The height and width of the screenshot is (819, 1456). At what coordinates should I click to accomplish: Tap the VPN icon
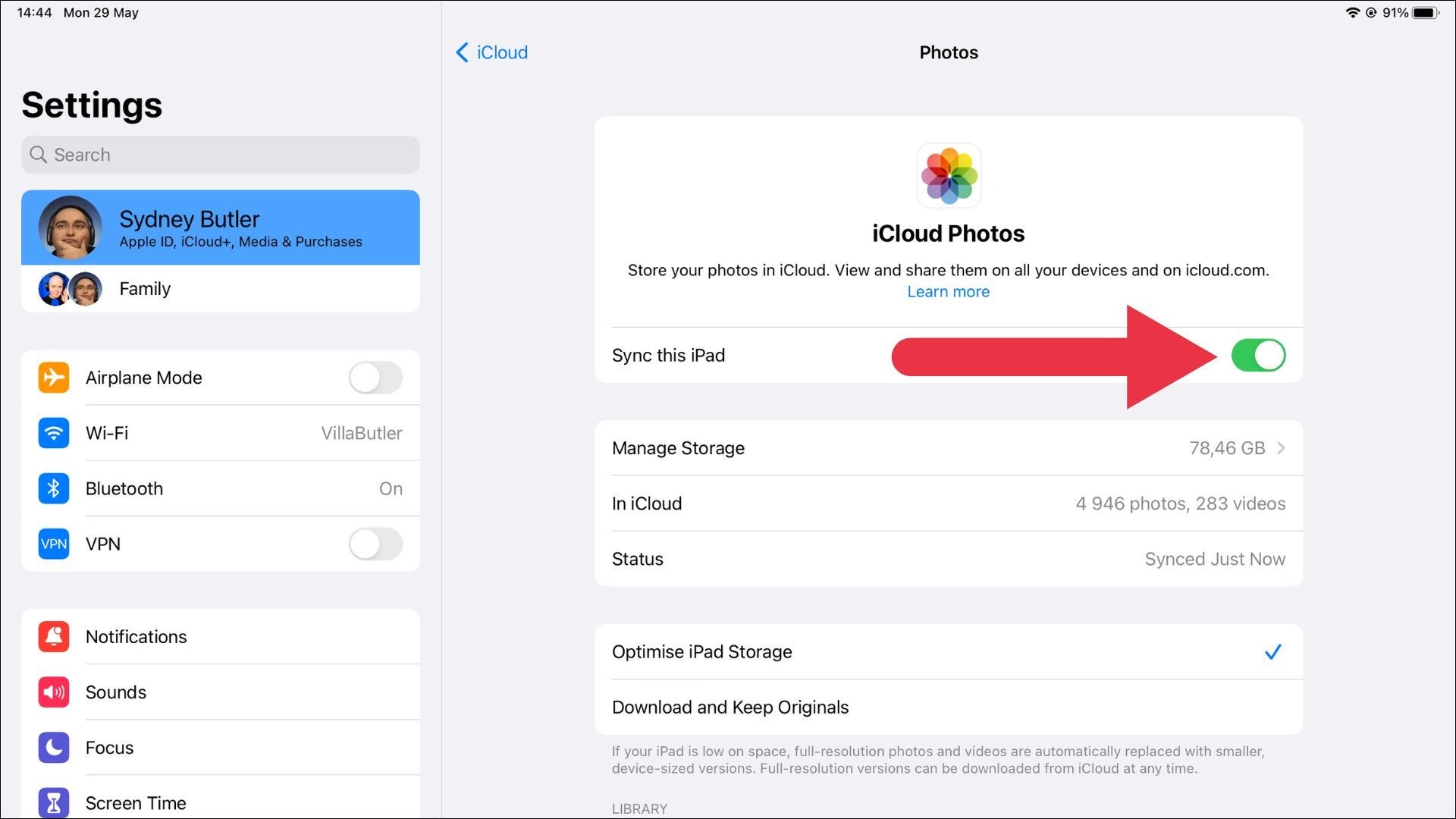coord(52,543)
